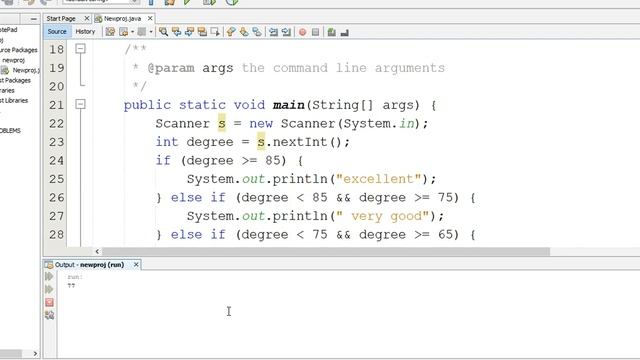This screenshot has height=360, width=640.
Task: Click Projects panel scroll right arrow
Action: 35,353
